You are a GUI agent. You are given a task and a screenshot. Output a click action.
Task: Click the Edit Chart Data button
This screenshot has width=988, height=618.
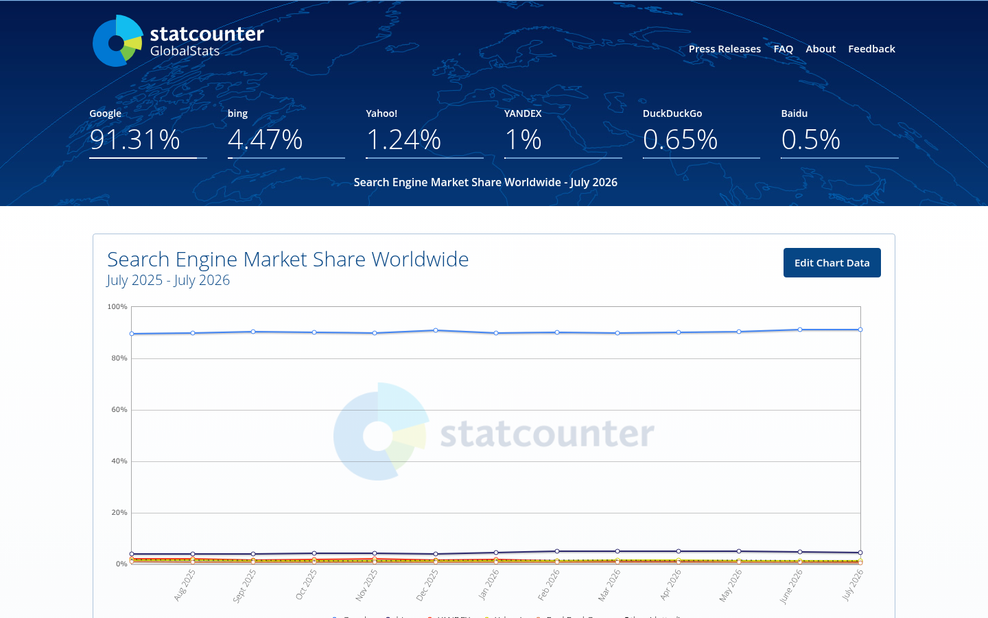832,263
